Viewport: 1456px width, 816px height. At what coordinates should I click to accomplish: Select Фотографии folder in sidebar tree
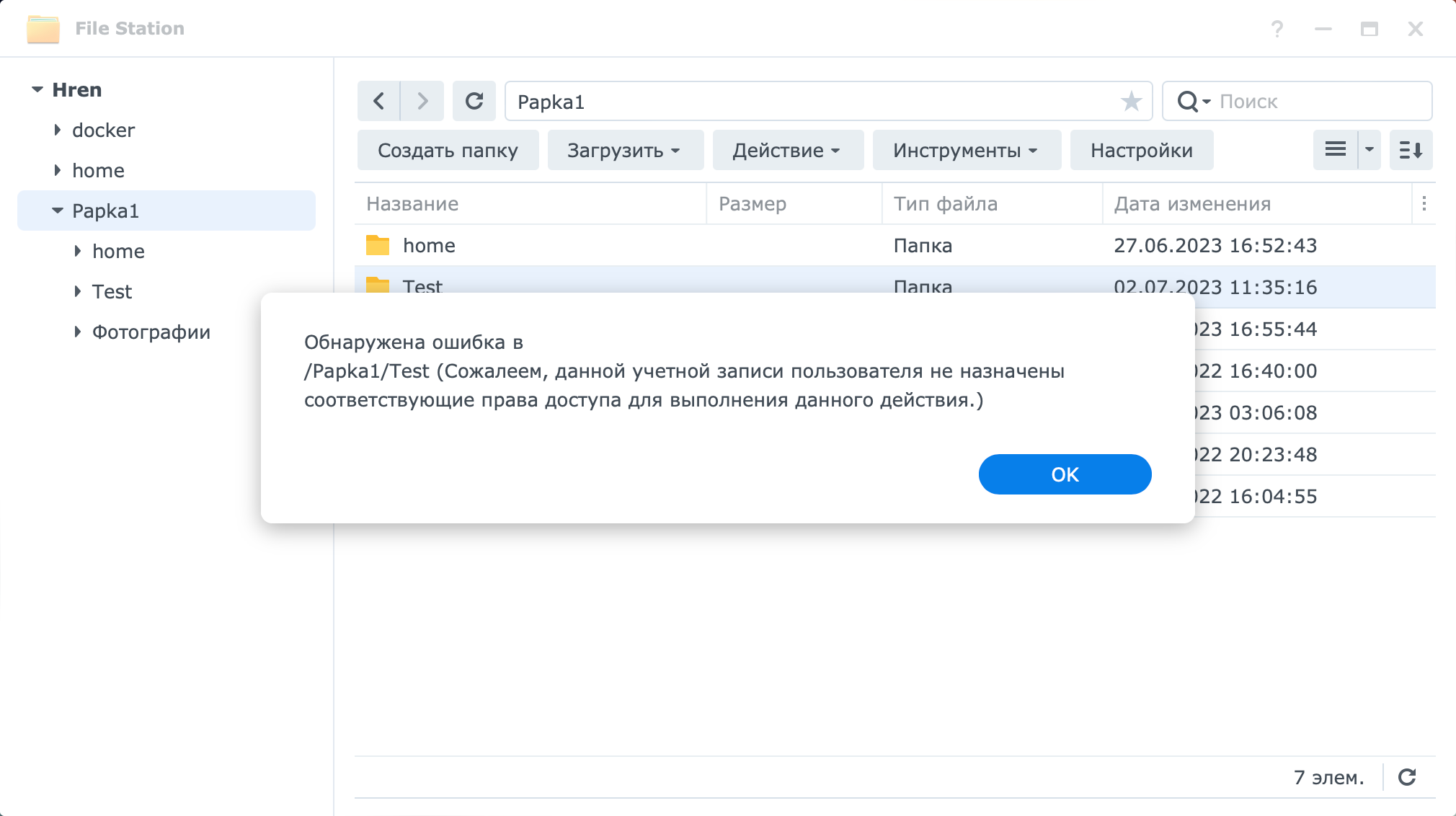(151, 332)
